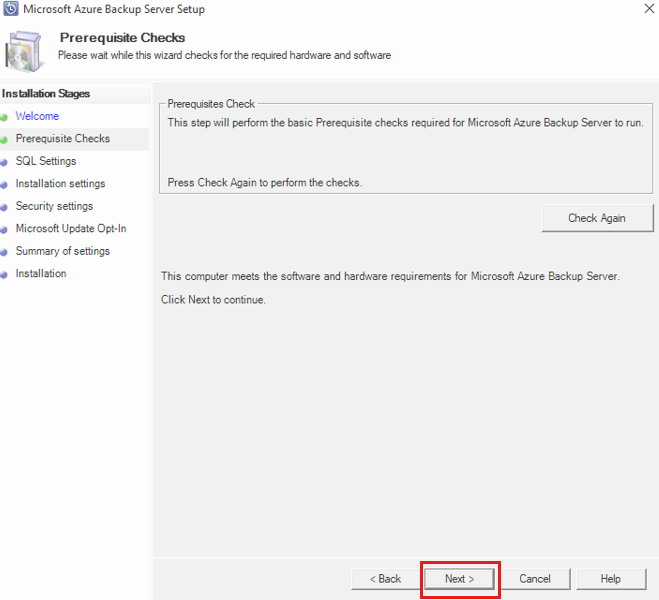Click purple bullet beside SQL Settings

[x=4, y=163]
